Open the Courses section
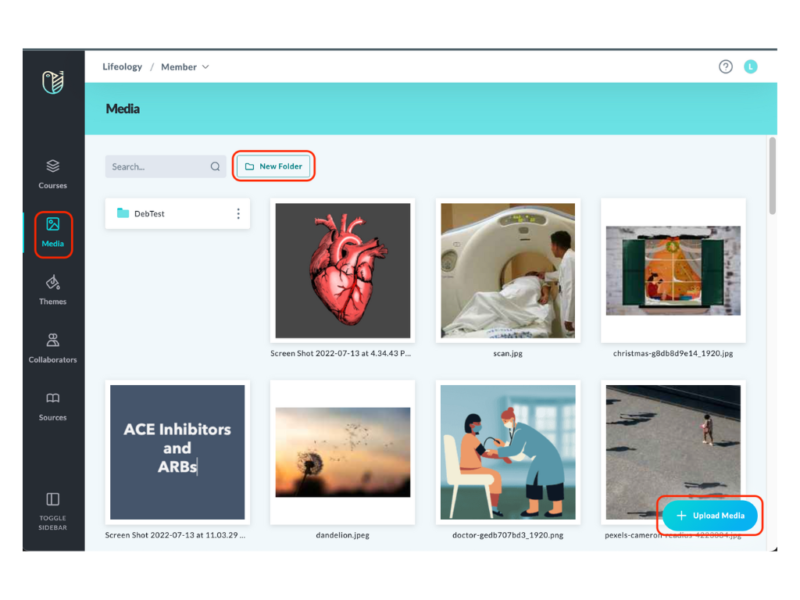This screenshot has height=600, width=800. coord(53,174)
